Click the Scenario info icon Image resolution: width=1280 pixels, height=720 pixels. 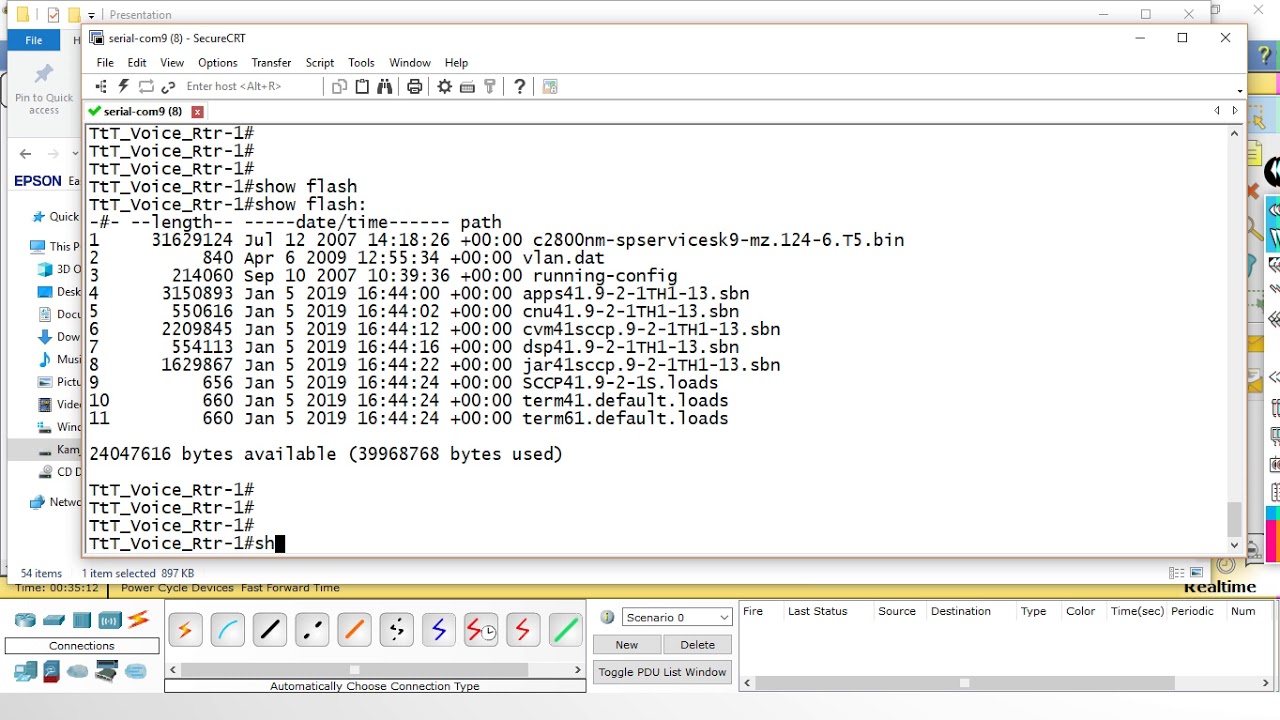click(x=607, y=617)
